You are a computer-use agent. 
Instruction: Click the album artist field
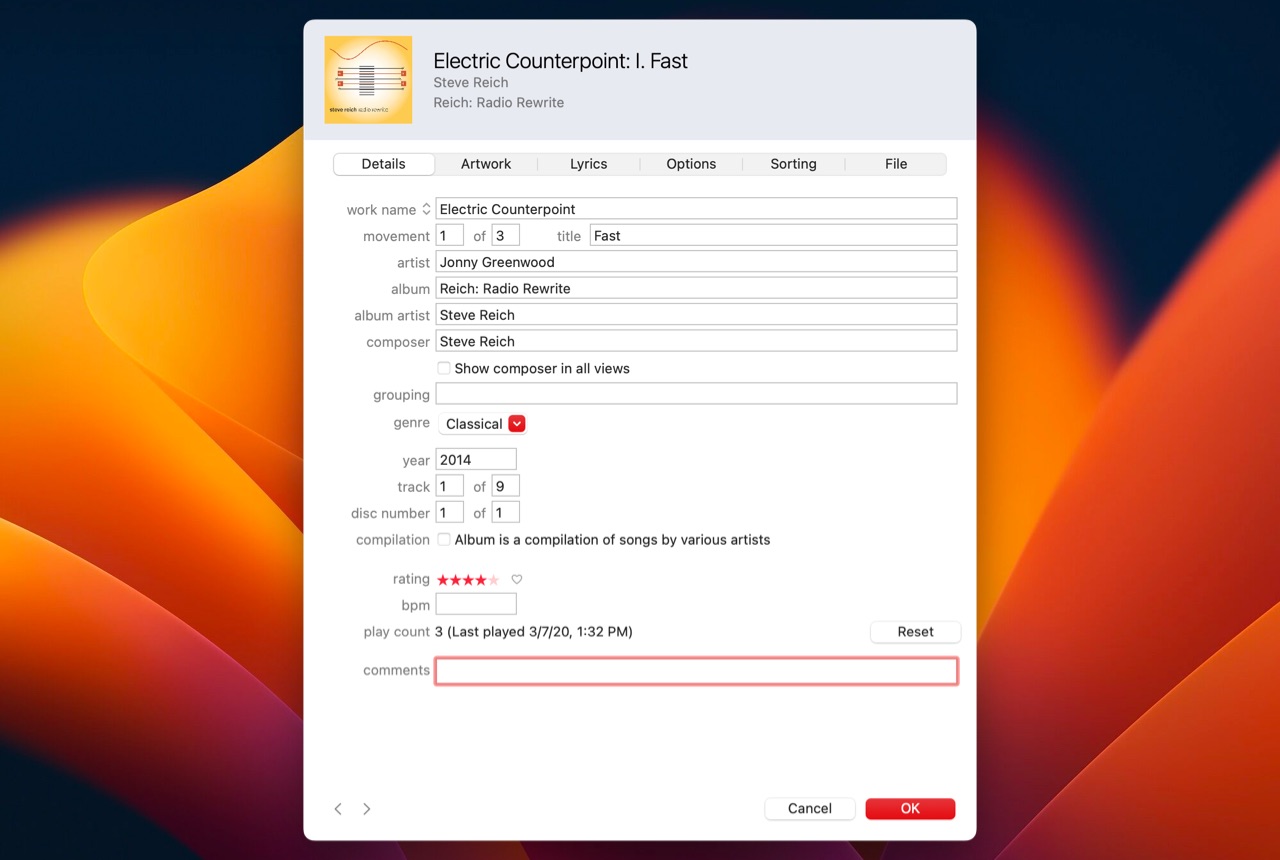pos(696,315)
